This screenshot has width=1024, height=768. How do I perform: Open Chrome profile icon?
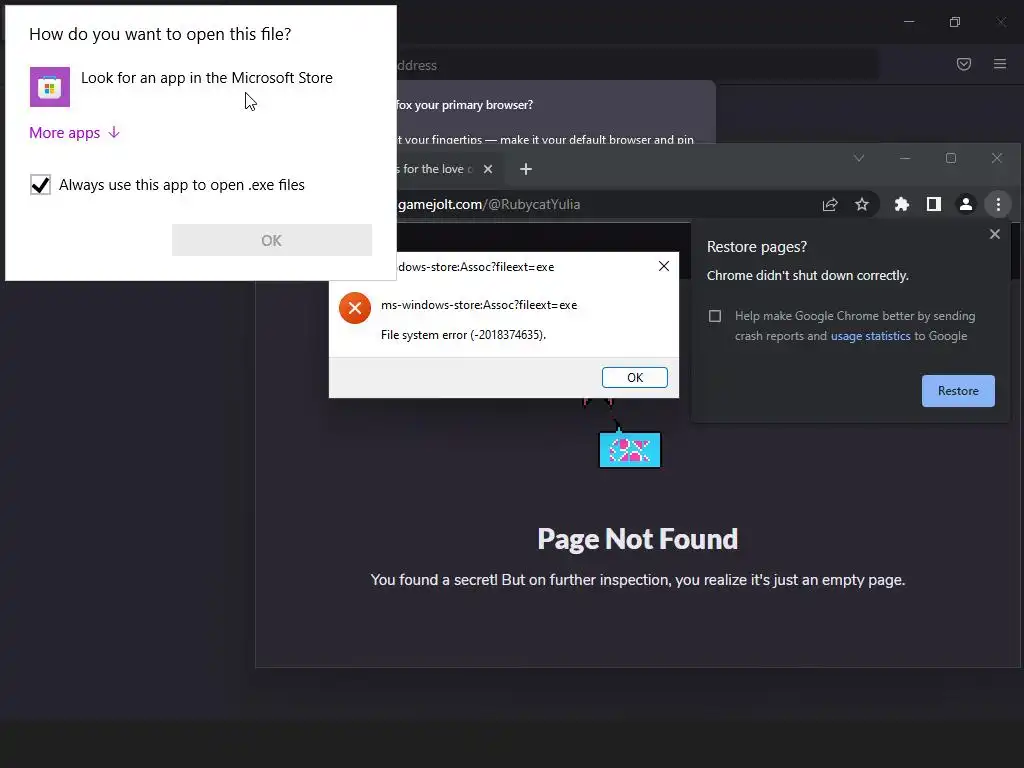pos(966,204)
